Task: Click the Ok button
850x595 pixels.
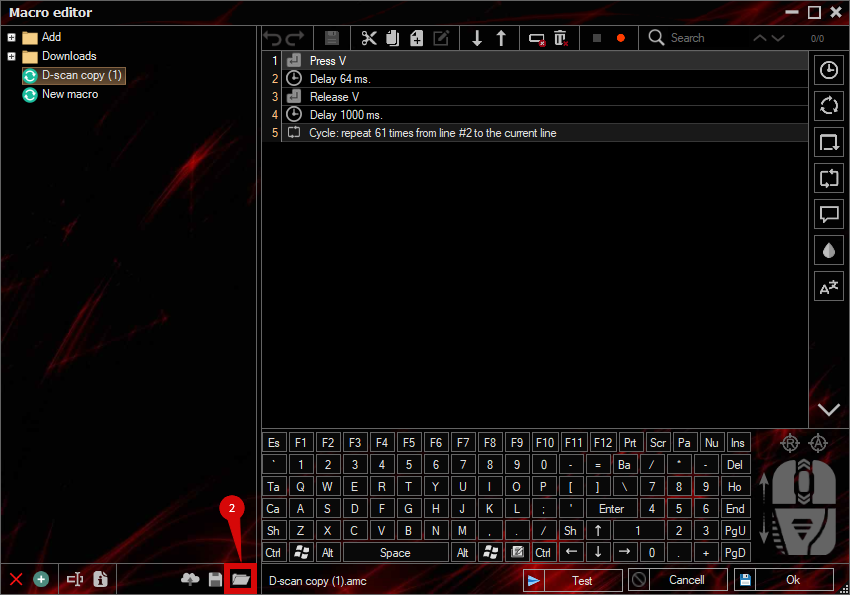Action: click(792, 580)
